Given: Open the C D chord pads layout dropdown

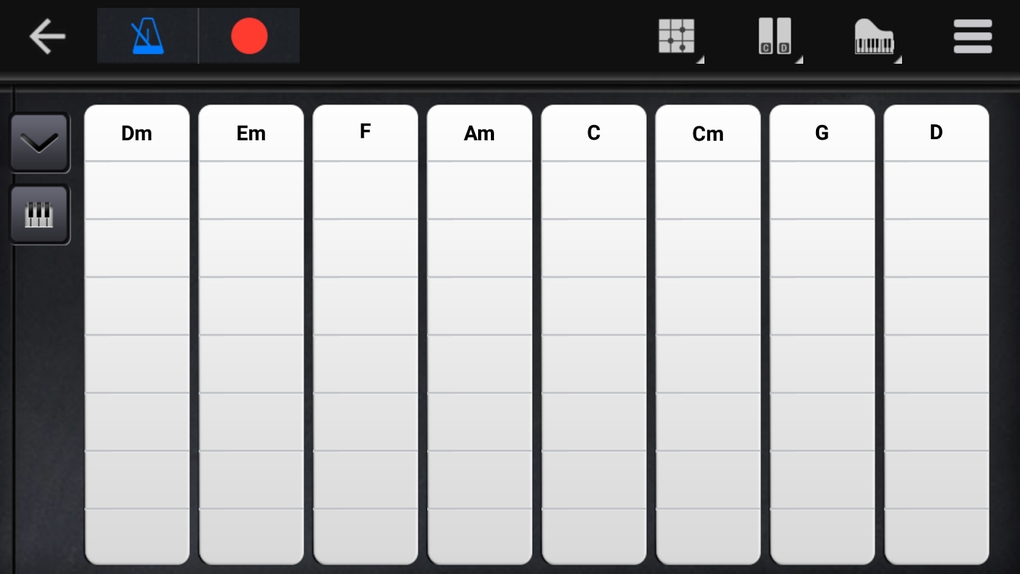Looking at the screenshot, I should tap(777, 36).
